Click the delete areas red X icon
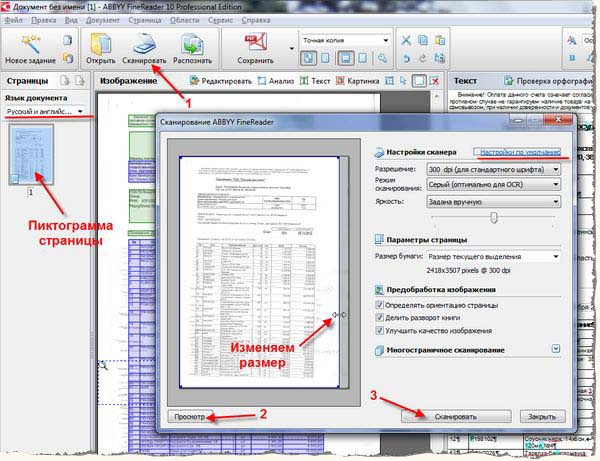This screenshot has height=461, width=600. coord(435,81)
